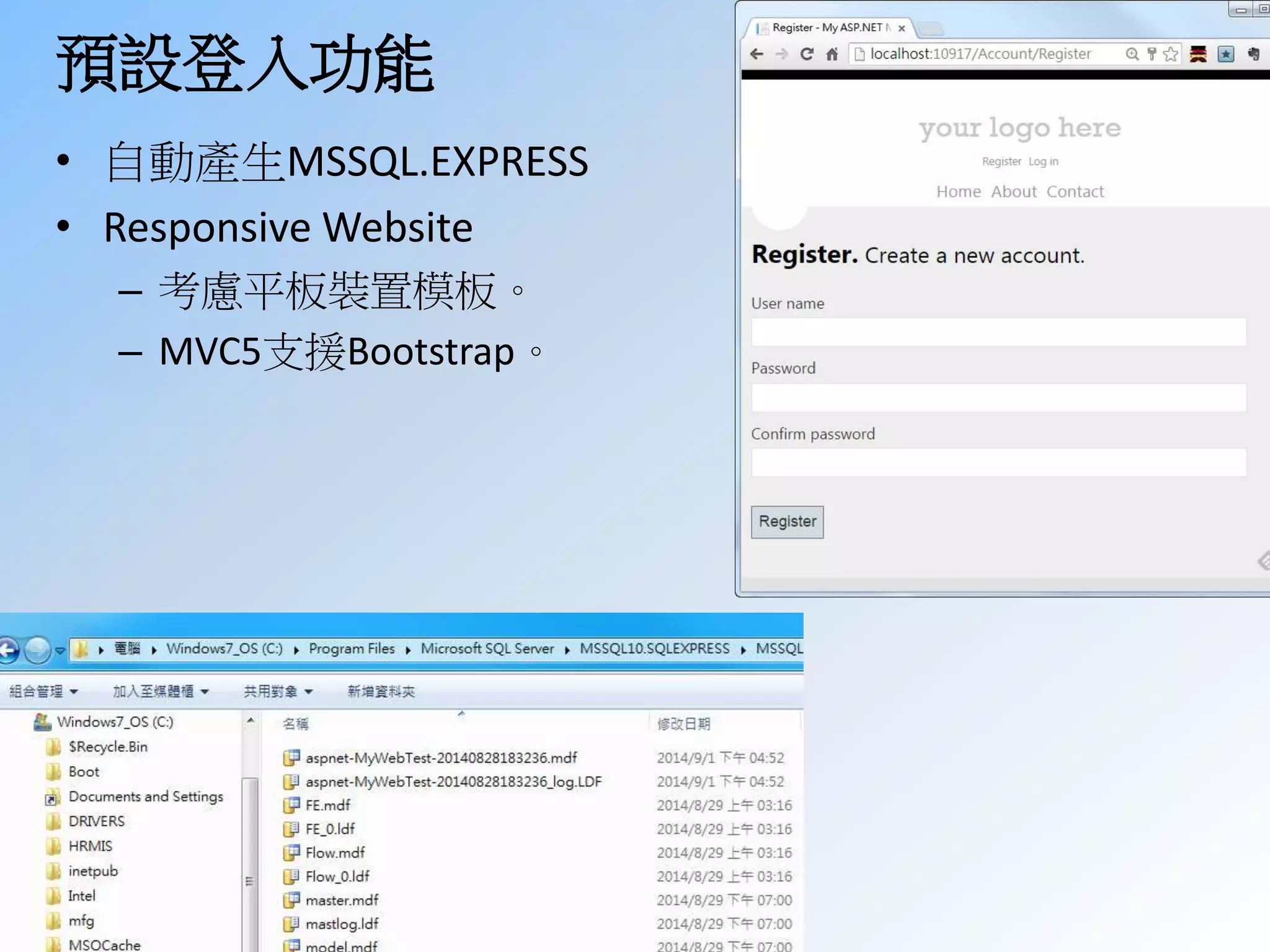1270x952 pixels.
Task: Close the Register browser tab
Action: 902,29
